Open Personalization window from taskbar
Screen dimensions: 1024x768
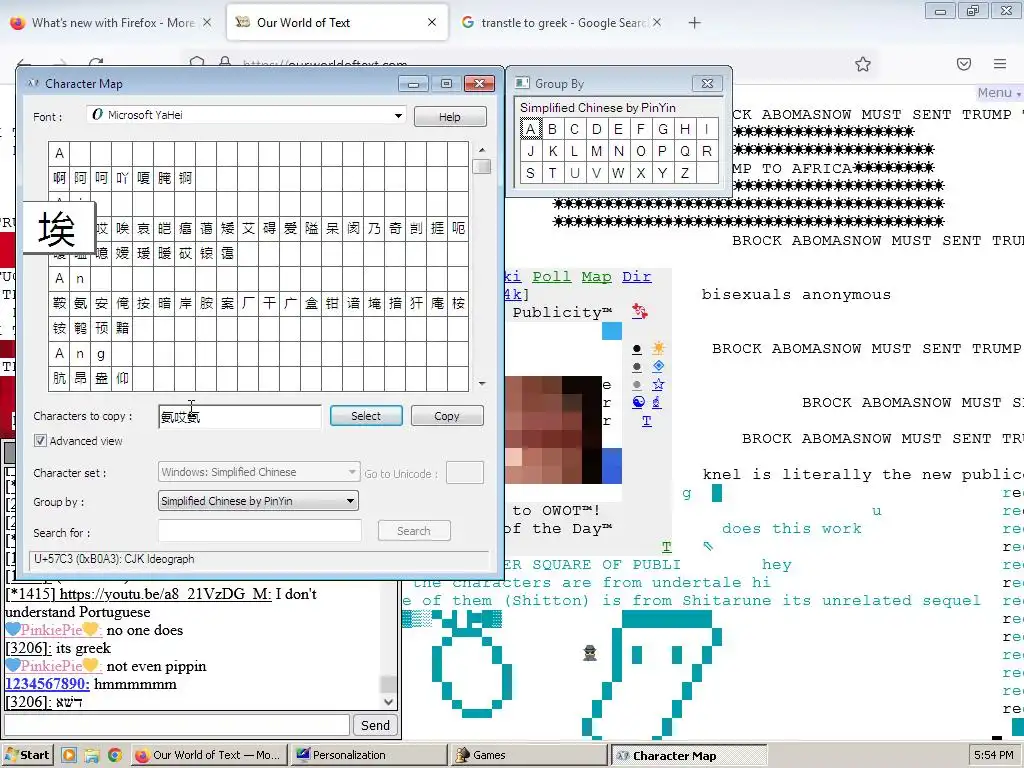[369, 755]
